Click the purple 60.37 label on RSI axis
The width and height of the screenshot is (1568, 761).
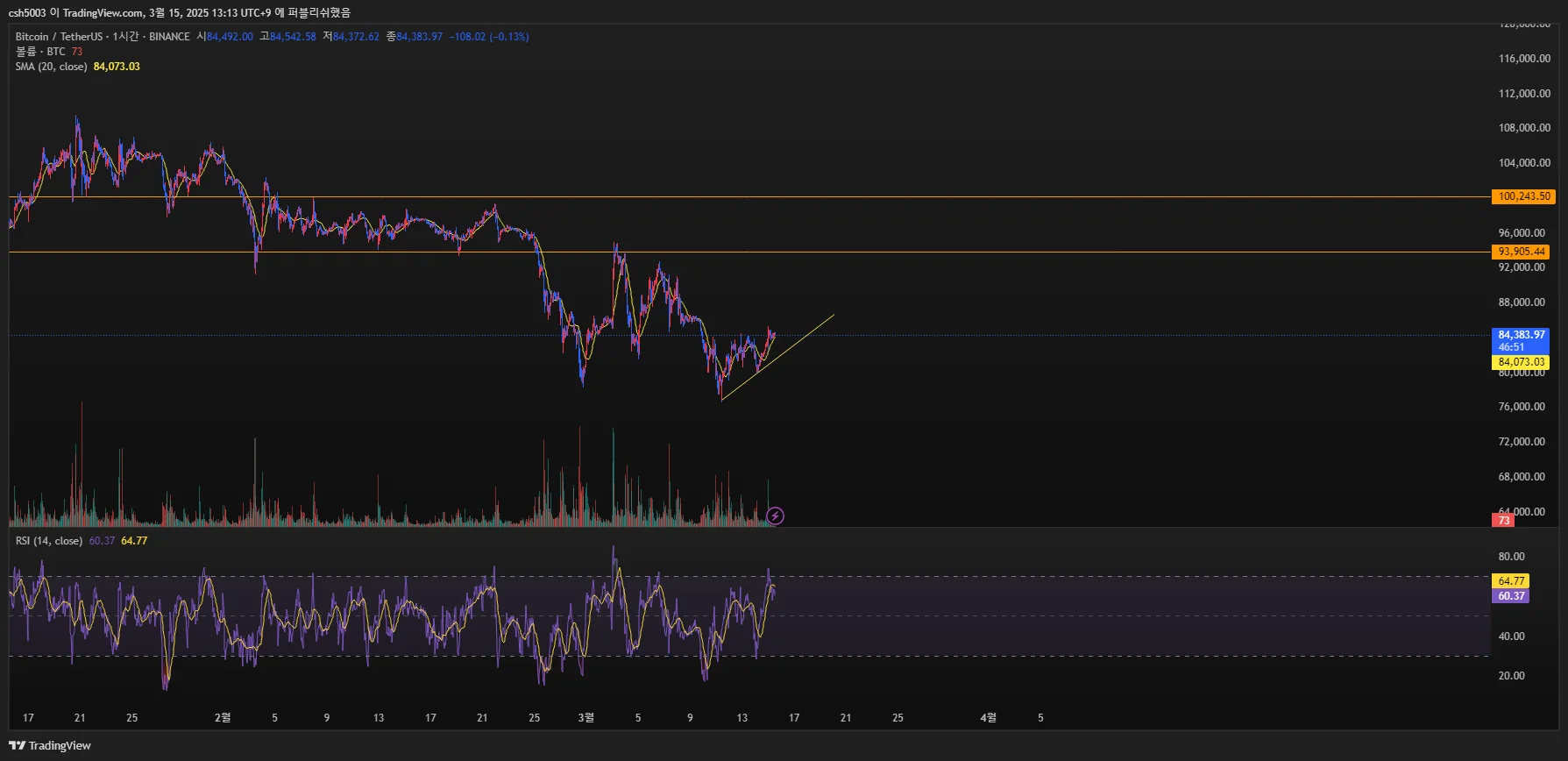click(1510, 596)
